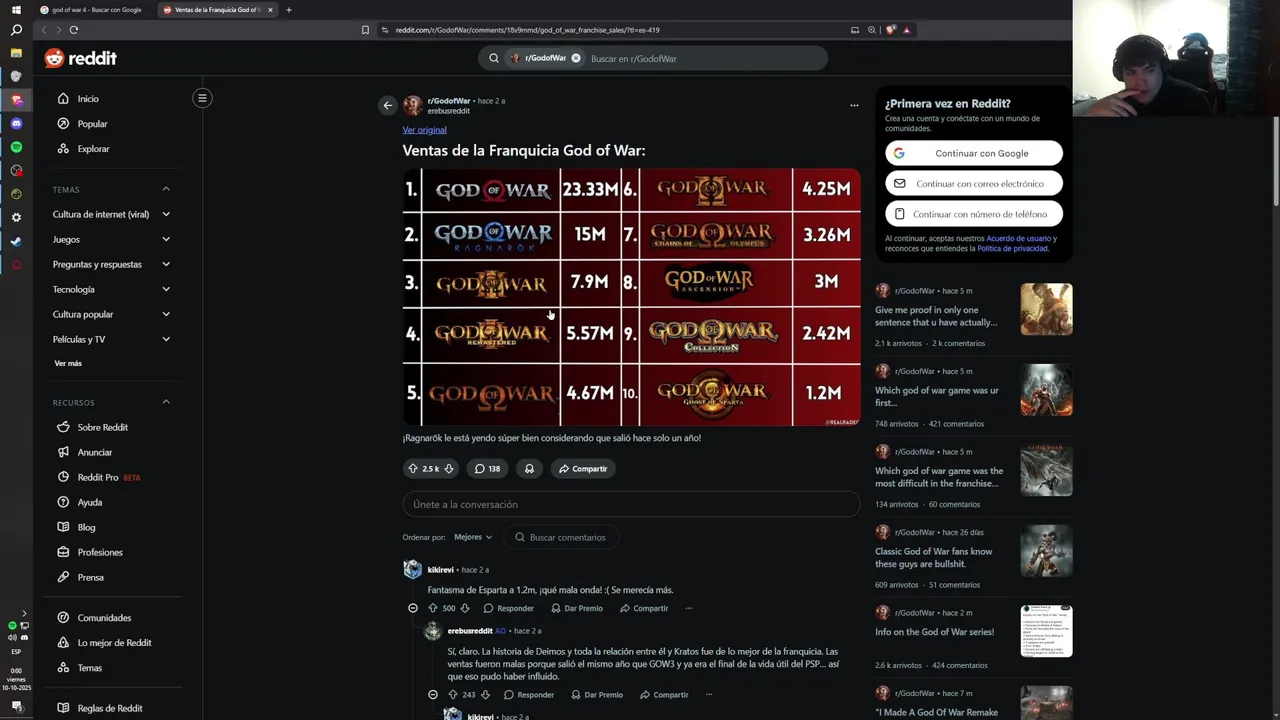Upvote the God of War sales post
1280x720 pixels.
(x=413, y=468)
